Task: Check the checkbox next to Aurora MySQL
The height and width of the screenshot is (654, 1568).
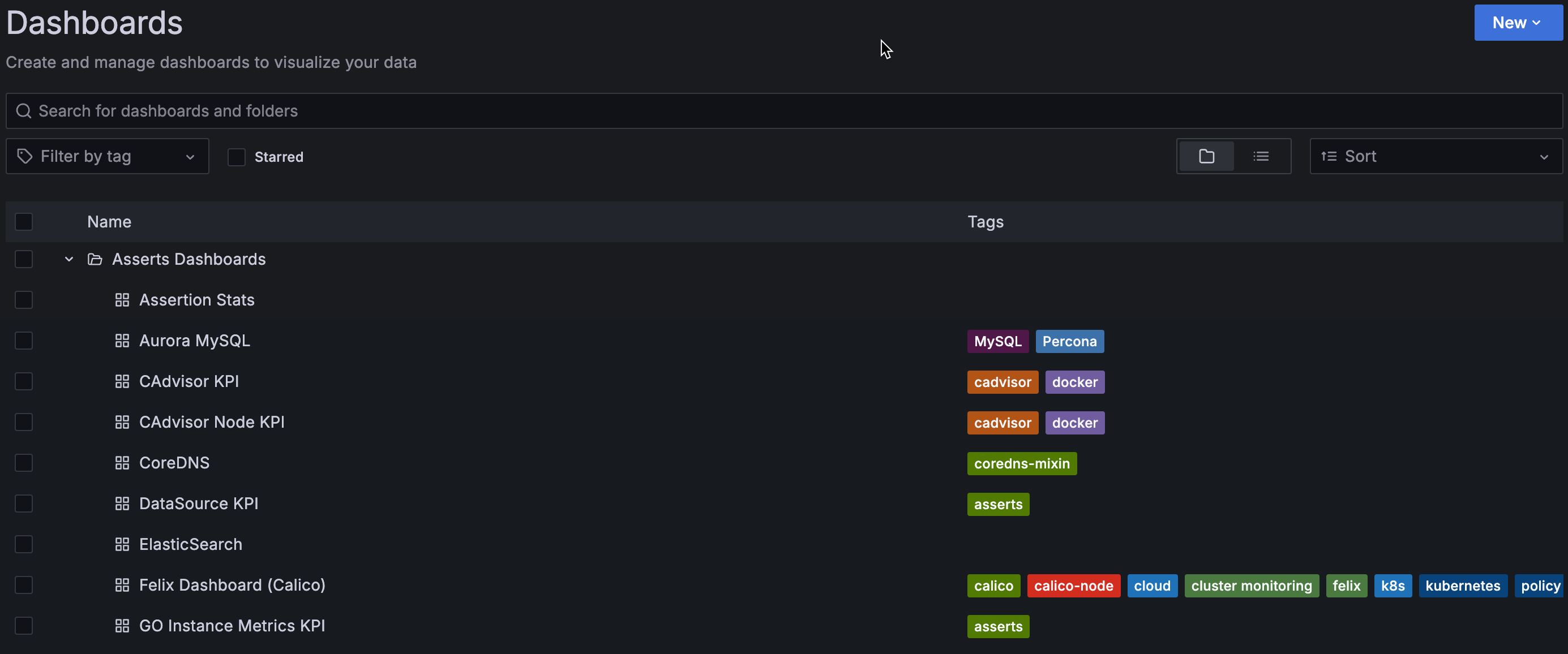Action: pos(23,340)
